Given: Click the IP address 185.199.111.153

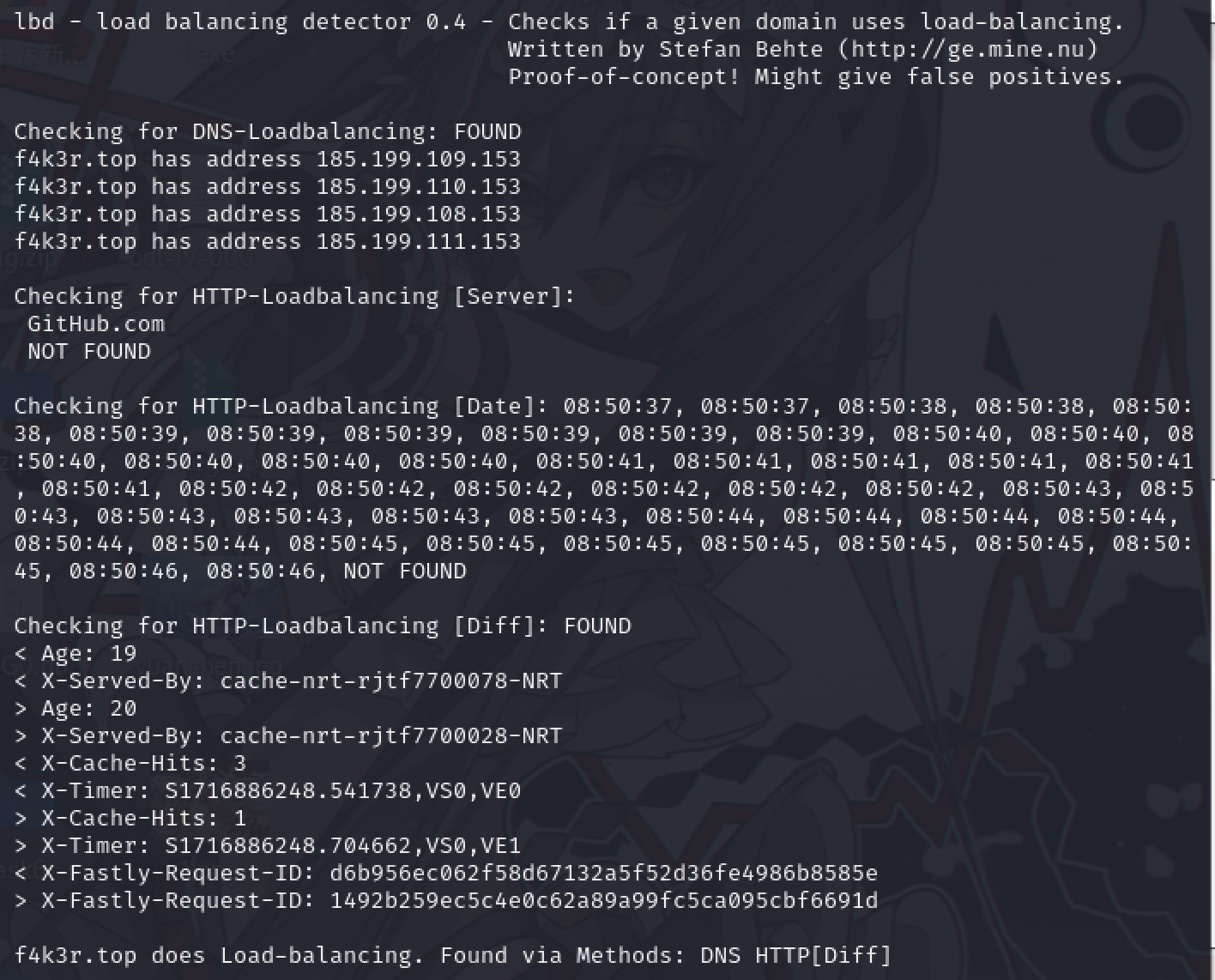Looking at the screenshot, I should (x=419, y=241).
